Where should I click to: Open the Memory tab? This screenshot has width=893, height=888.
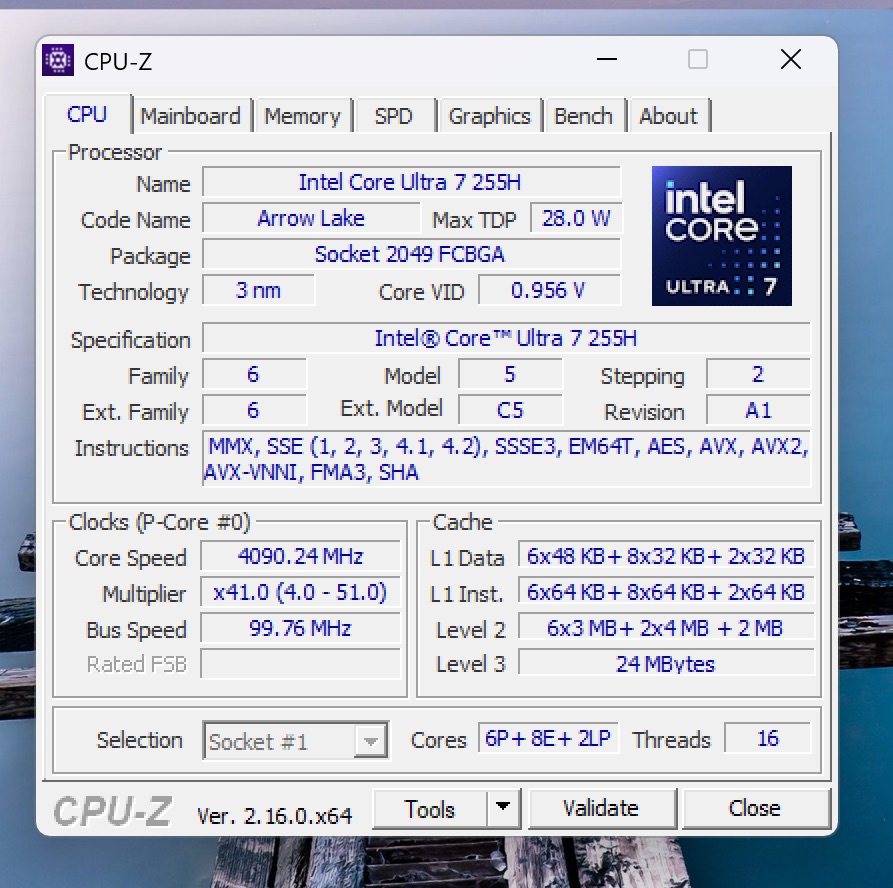(x=302, y=116)
